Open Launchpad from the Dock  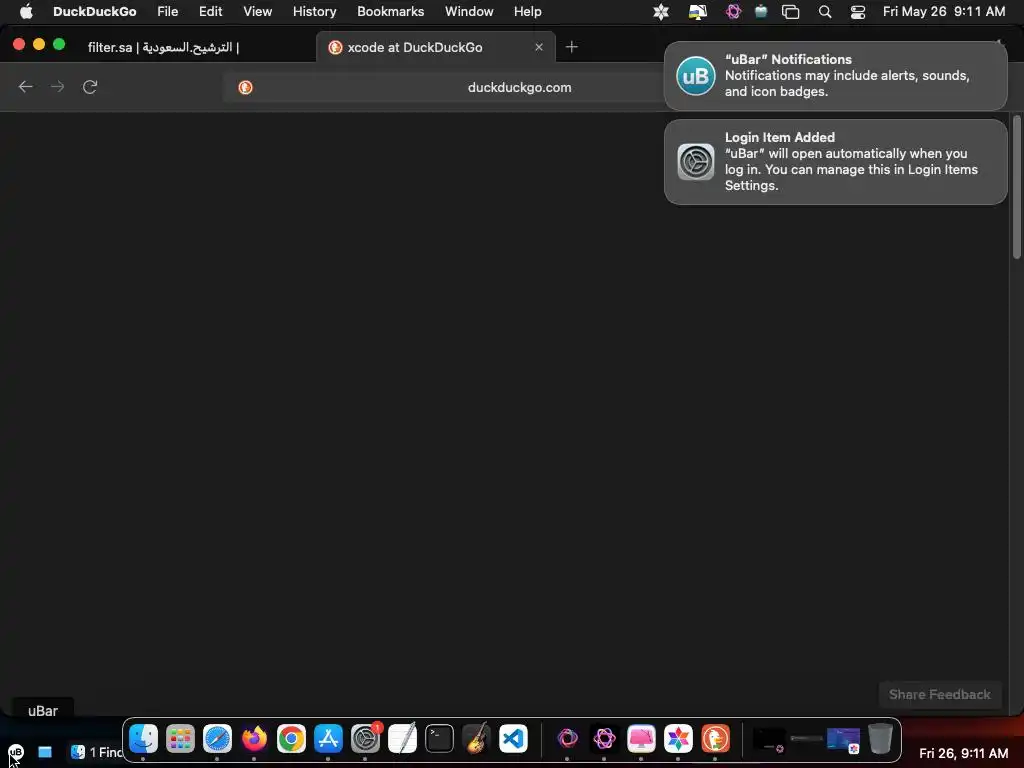point(180,739)
